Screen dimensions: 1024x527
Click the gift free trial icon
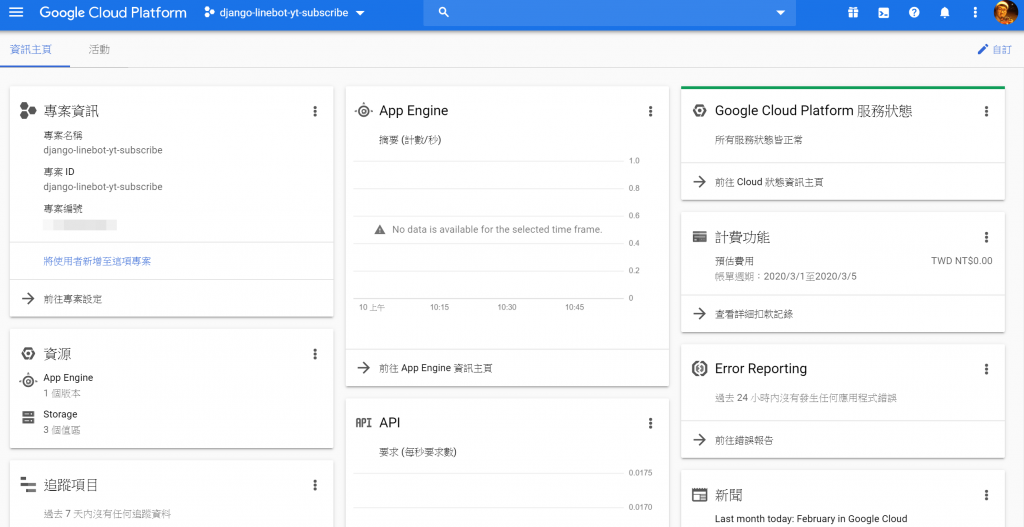[853, 12]
